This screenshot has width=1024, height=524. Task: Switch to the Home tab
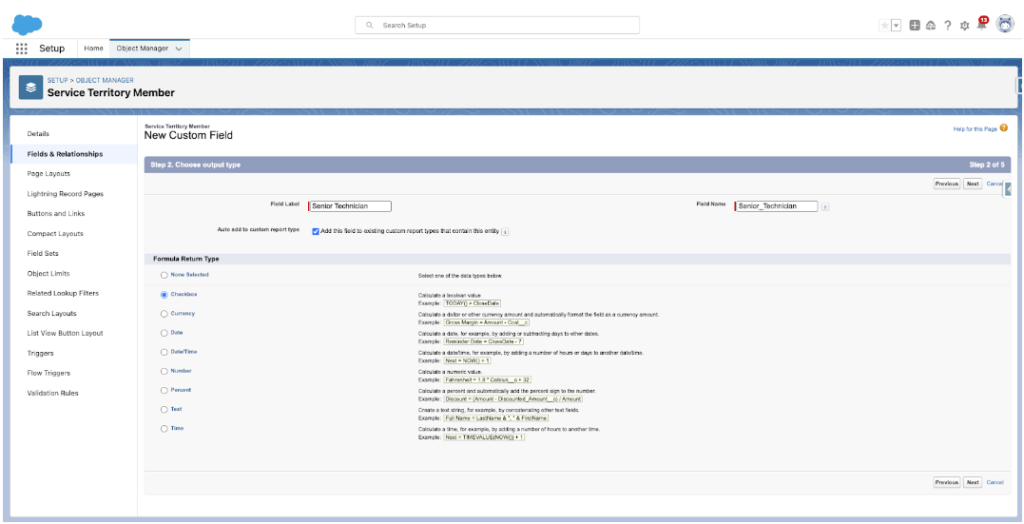point(93,48)
